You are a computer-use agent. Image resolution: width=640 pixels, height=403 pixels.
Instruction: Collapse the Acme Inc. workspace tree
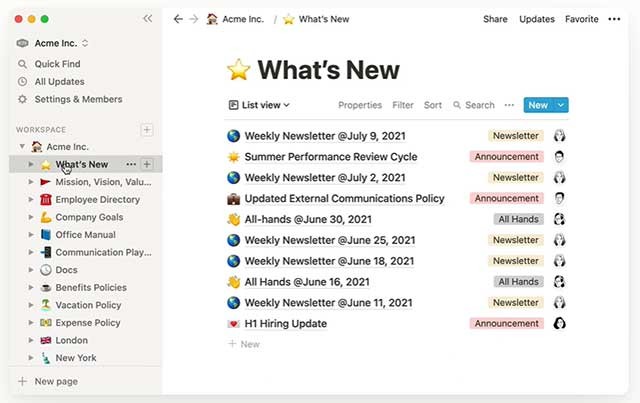click(22, 147)
